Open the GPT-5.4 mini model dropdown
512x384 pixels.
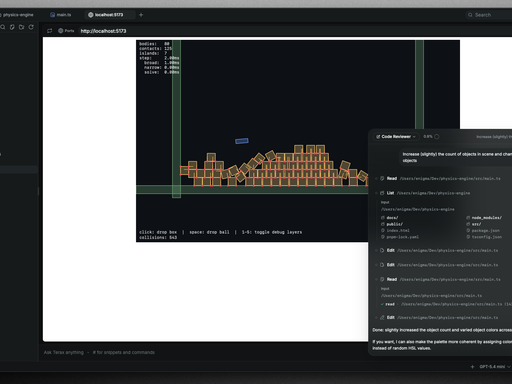495,367
